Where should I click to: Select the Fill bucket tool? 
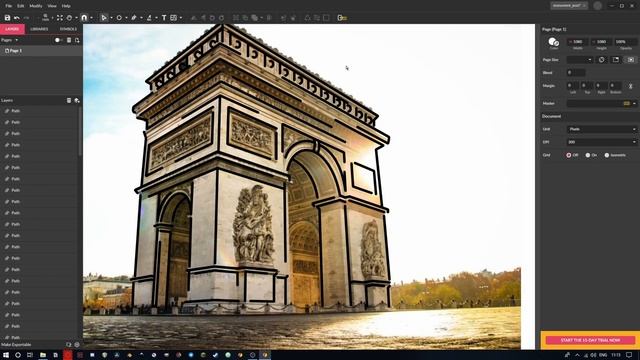149,18
